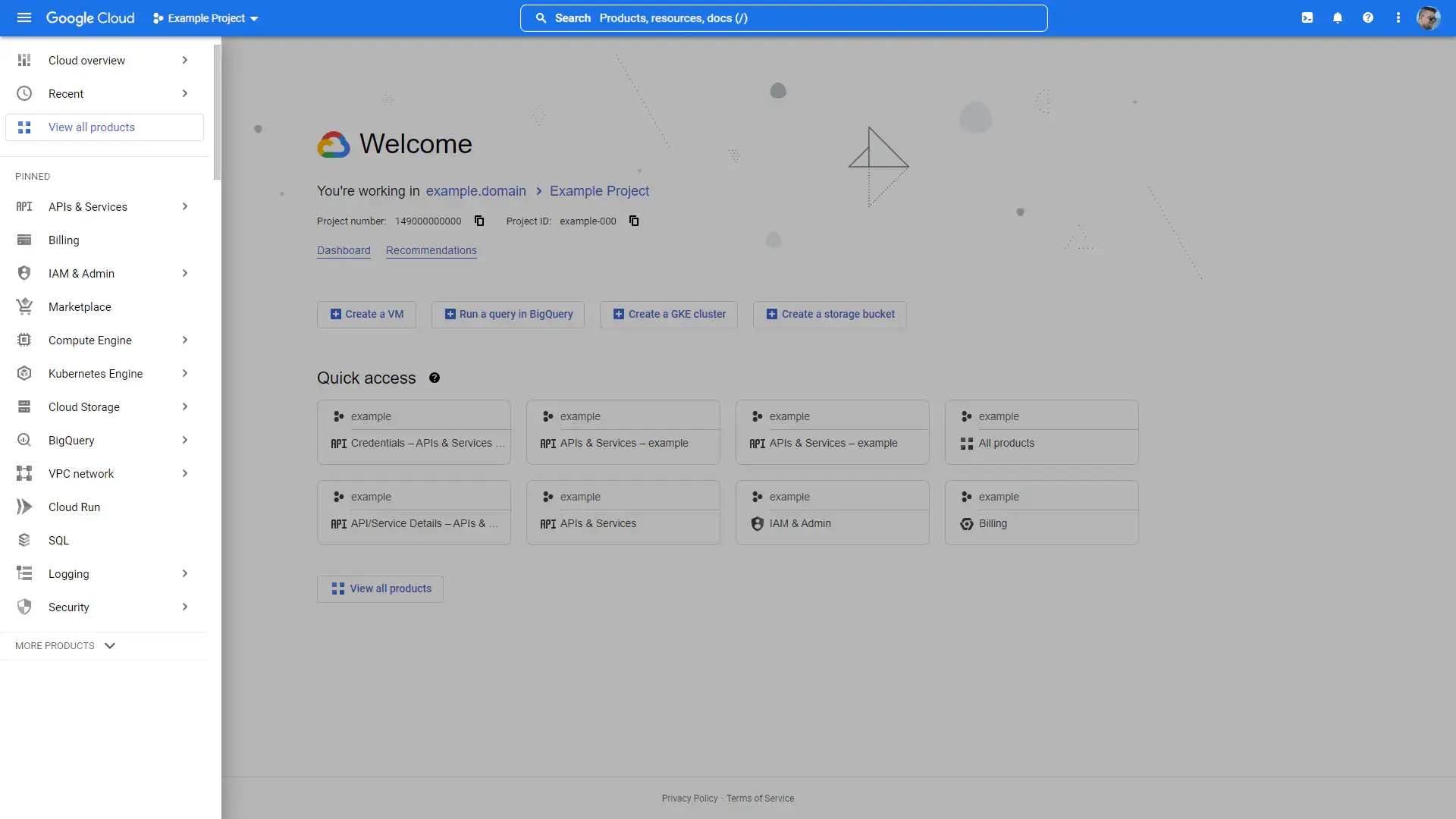Copy the project ID
The image size is (1456, 819).
coord(634,221)
